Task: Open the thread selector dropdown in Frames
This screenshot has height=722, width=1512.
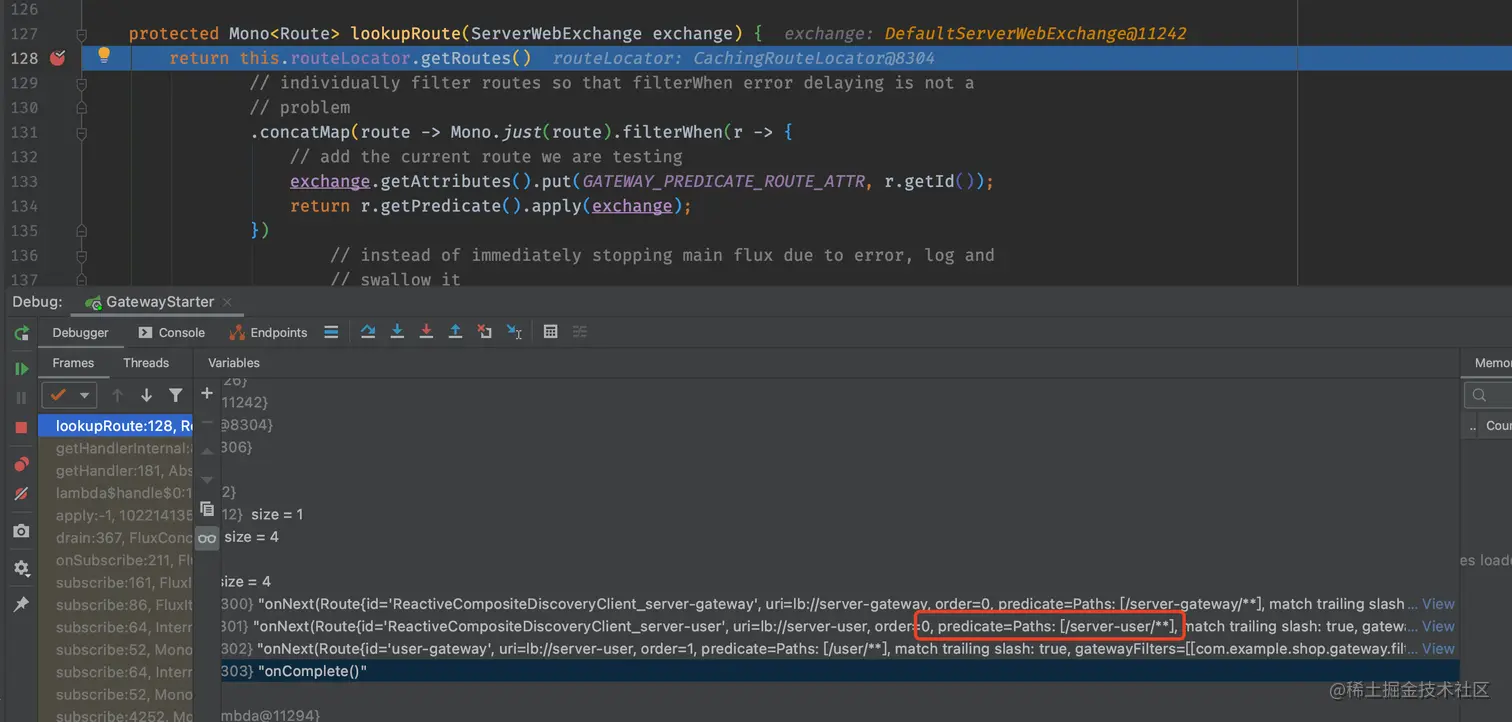Action: (x=69, y=395)
